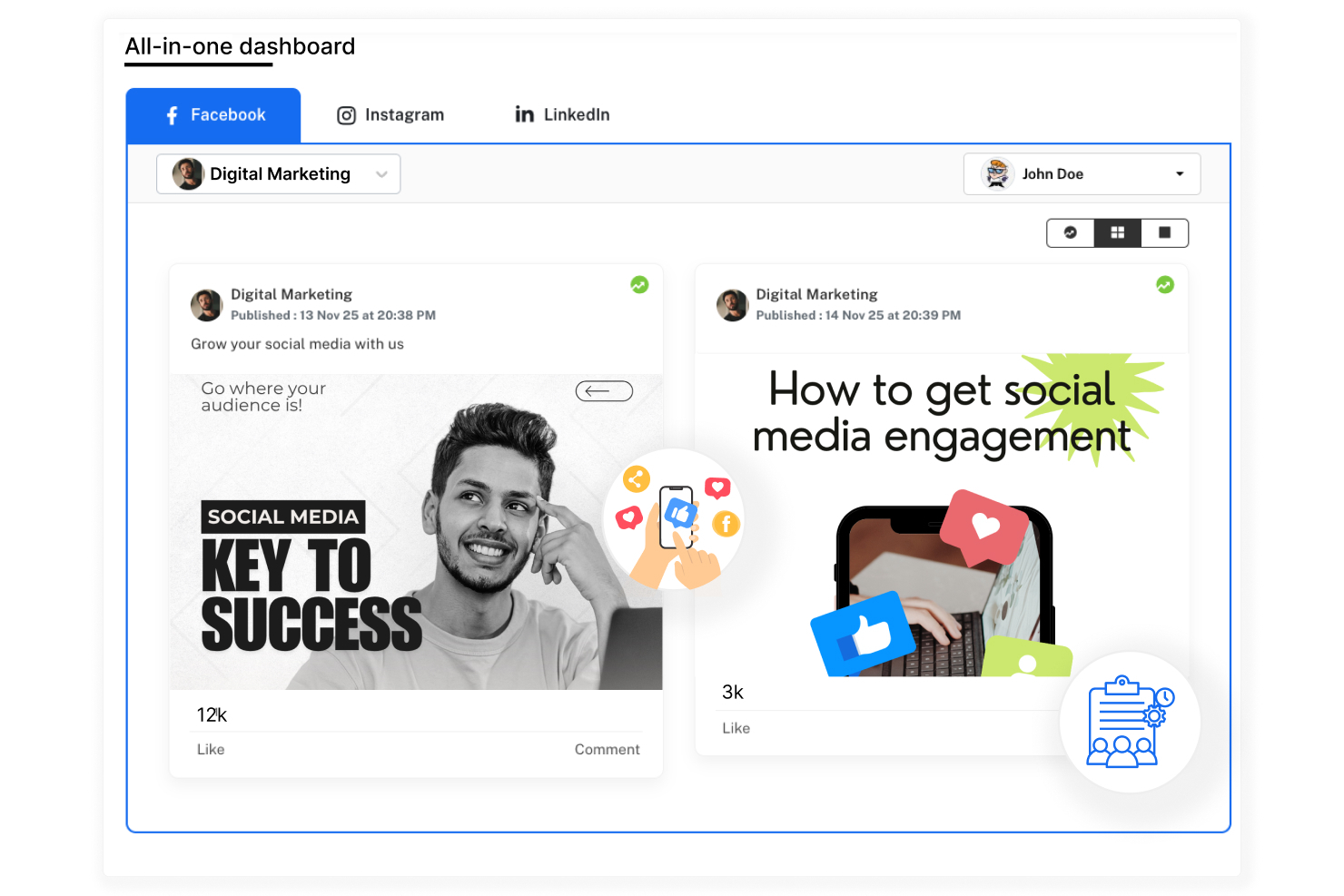Click the caret arrow beside John Doe
The image size is (1344, 896).
(x=1180, y=174)
